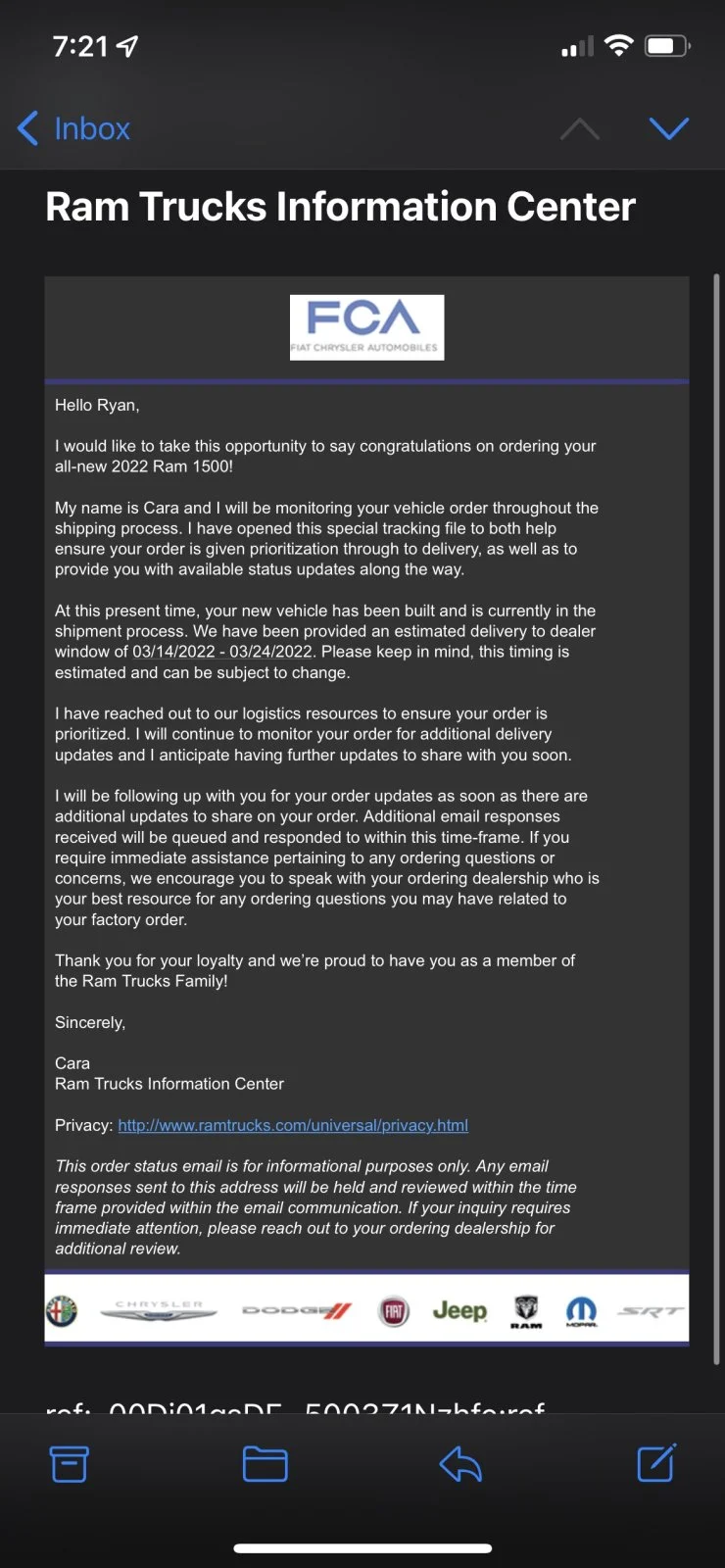Tap the Dodge brand logo
The width and height of the screenshot is (725, 1568).
pyautogui.click(x=296, y=1311)
